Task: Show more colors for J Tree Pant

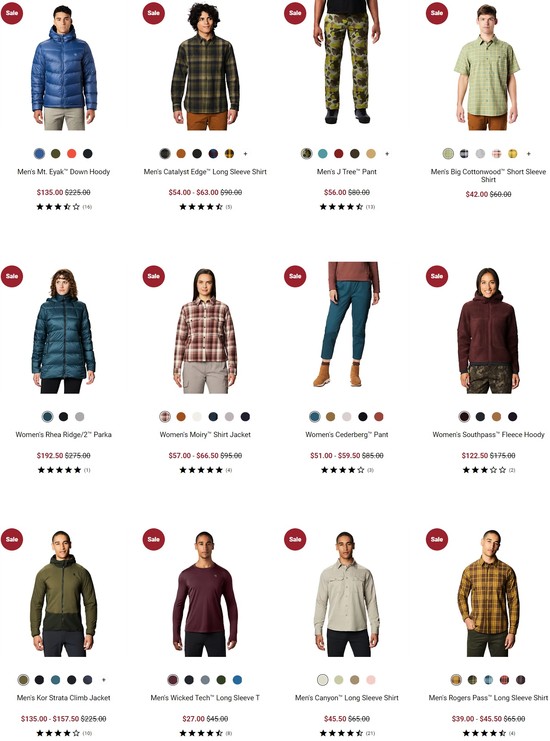Action: click(387, 154)
